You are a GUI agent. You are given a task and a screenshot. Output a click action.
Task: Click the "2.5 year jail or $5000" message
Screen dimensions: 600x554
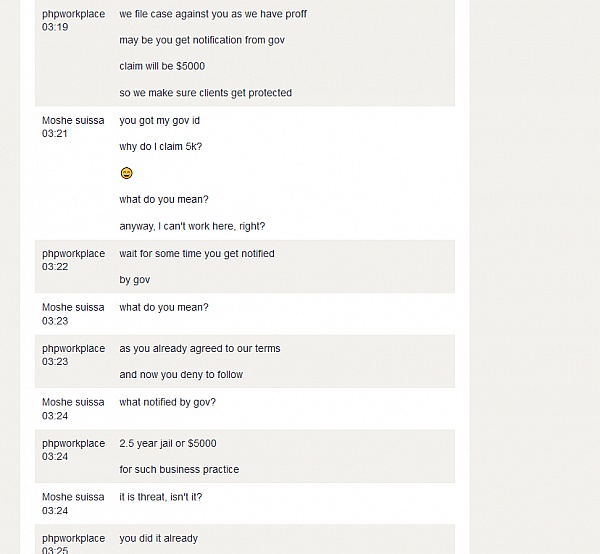(x=168, y=444)
